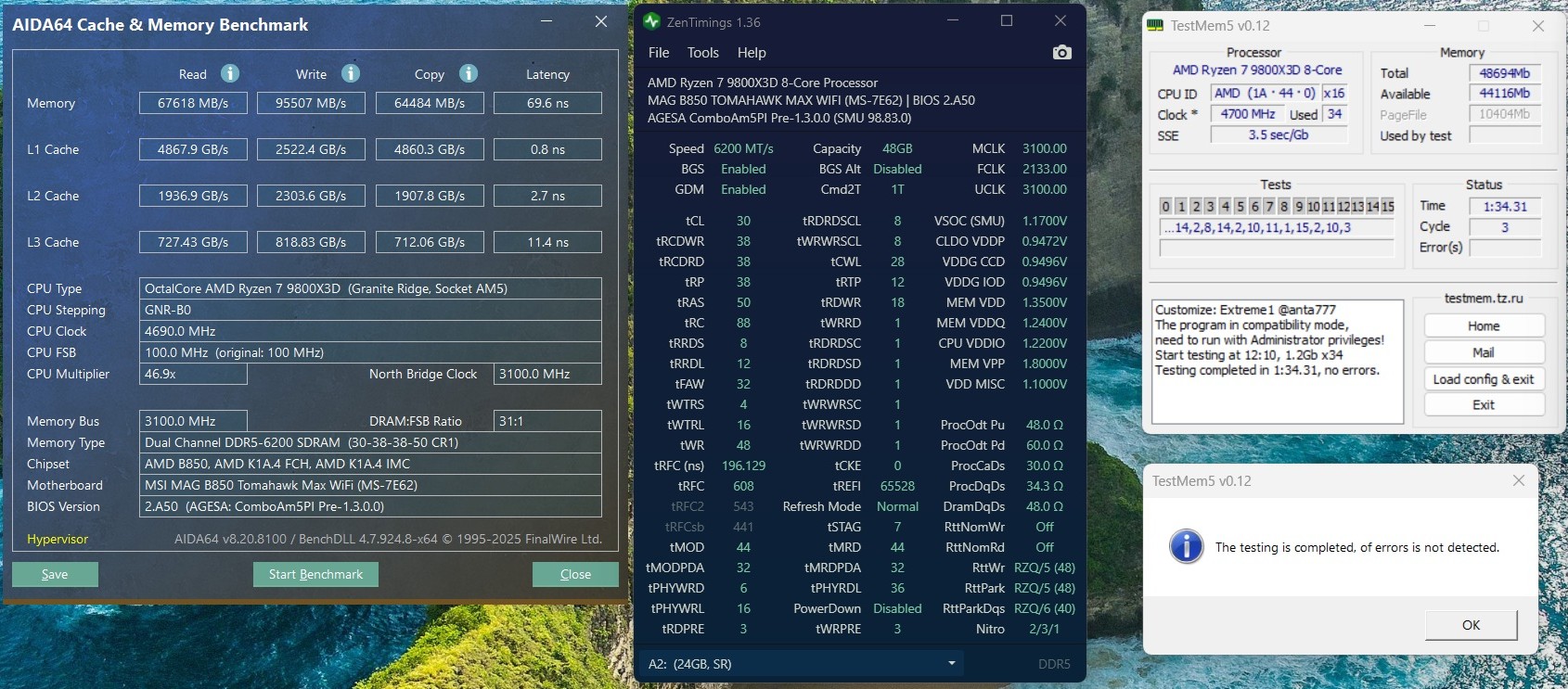1568x689 pixels.
Task: Click the Hypervisor label in AIDA64
Action: click(58, 539)
